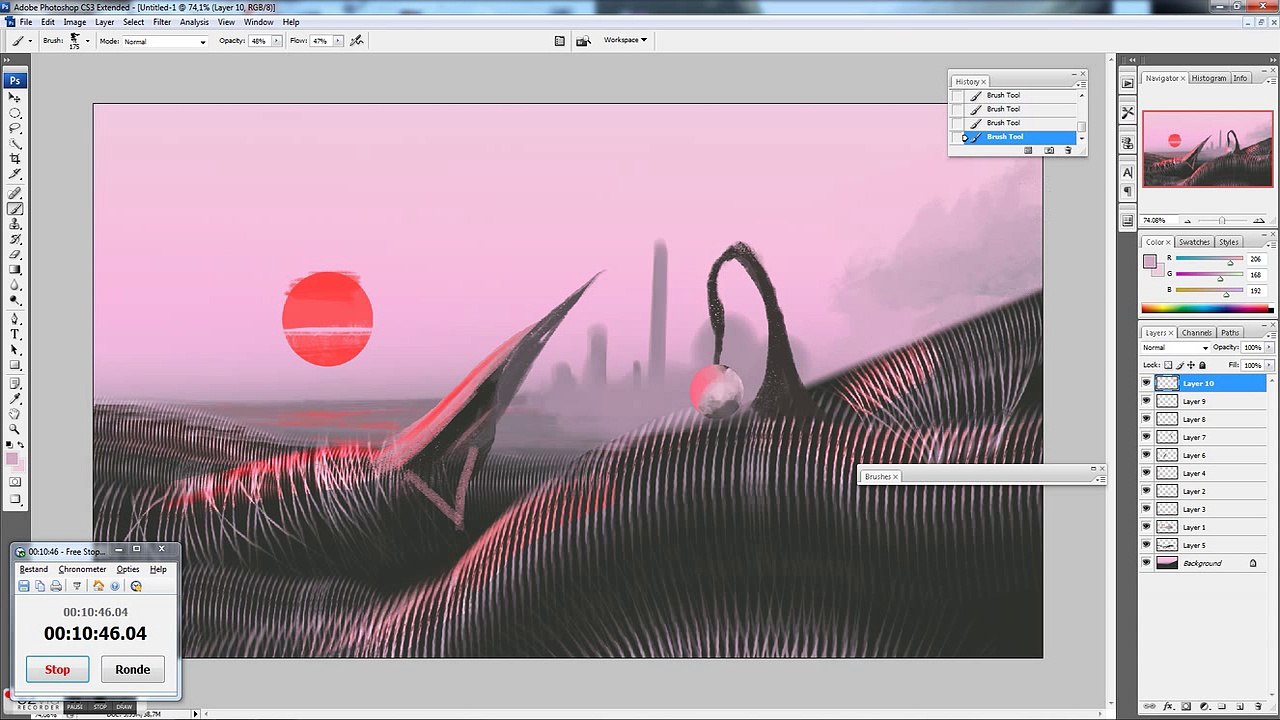Open the brush preset picker dropdown
Image resolution: width=1280 pixels, height=720 pixels.
[x=87, y=41]
